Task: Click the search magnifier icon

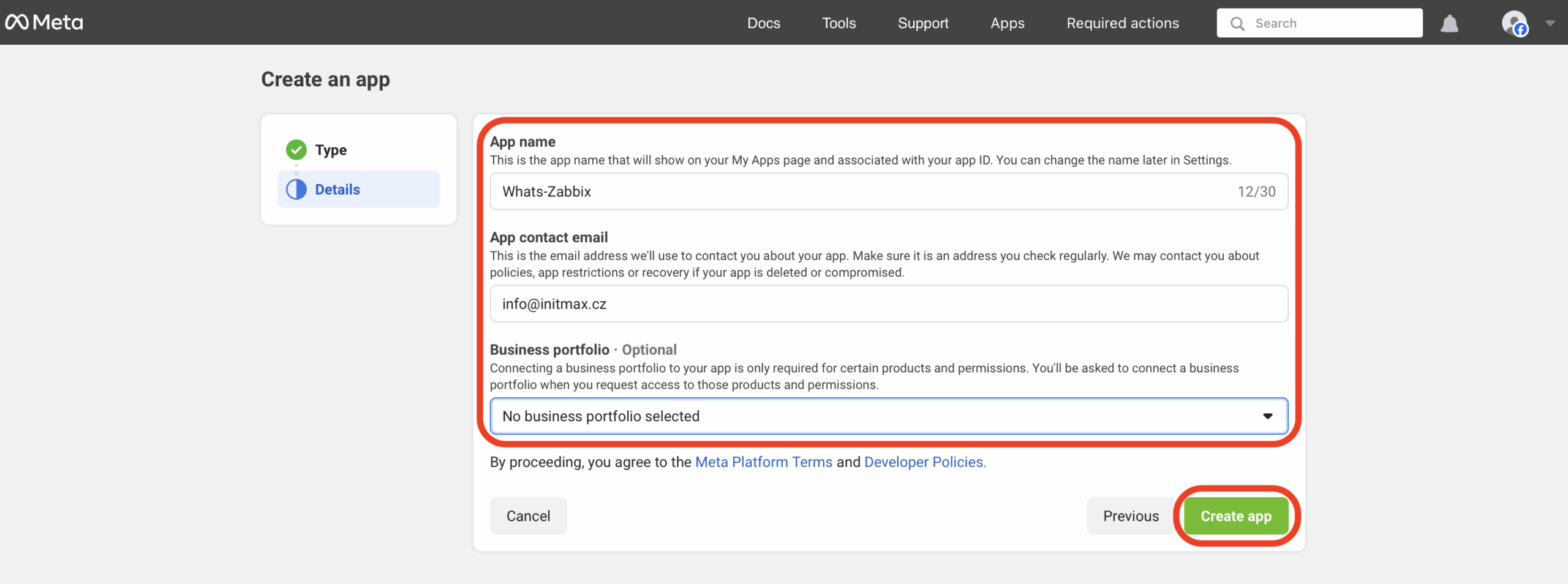Action: (1237, 23)
